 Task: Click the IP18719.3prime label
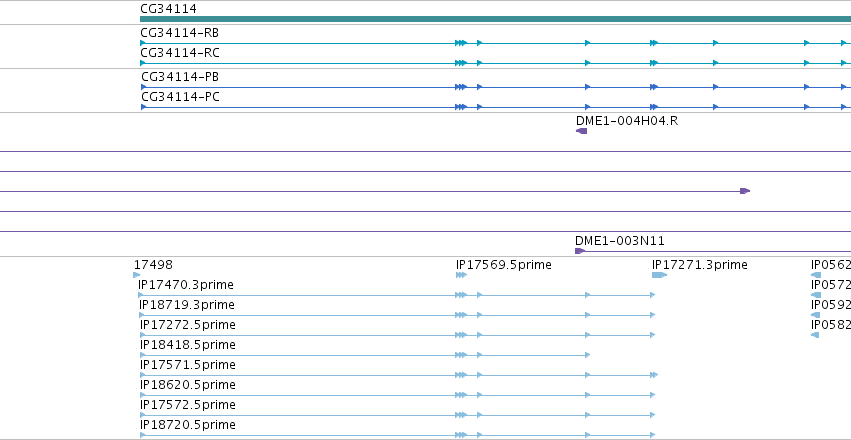pyautogui.click(x=187, y=305)
